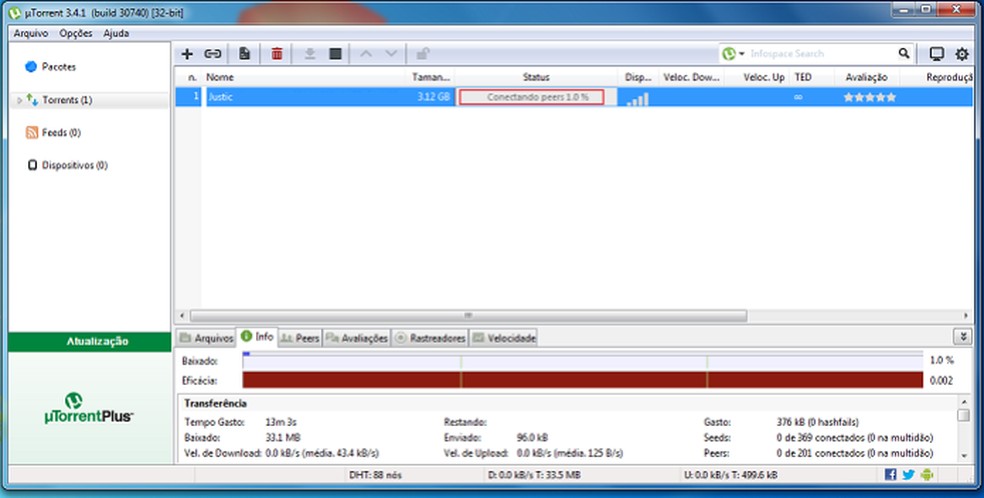Select Torrents (1) in sidebar
Image resolution: width=984 pixels, height=498 pixels.
[67, 100]
